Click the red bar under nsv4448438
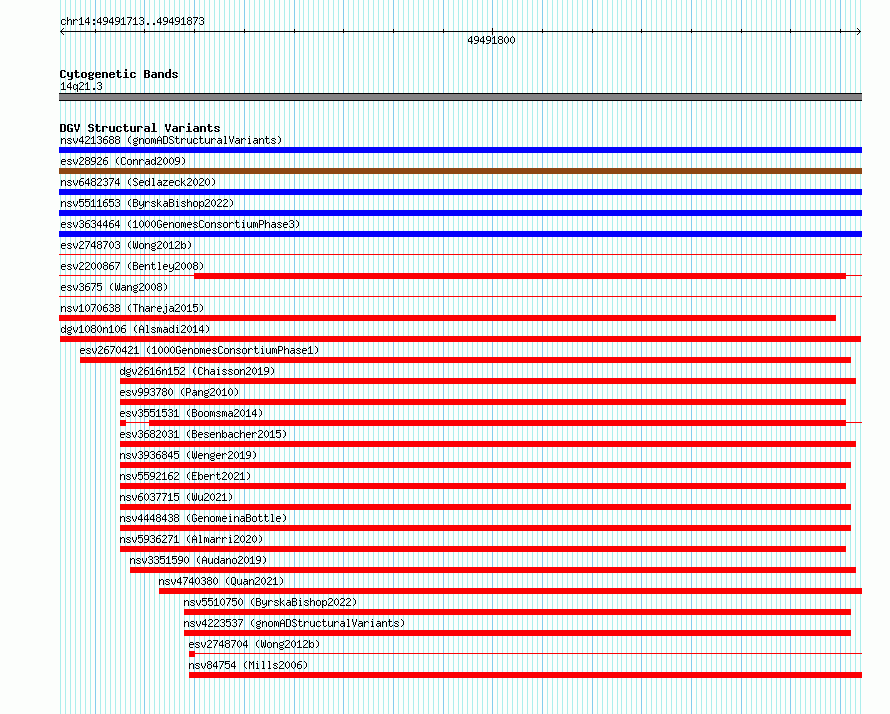 [485, 528]
